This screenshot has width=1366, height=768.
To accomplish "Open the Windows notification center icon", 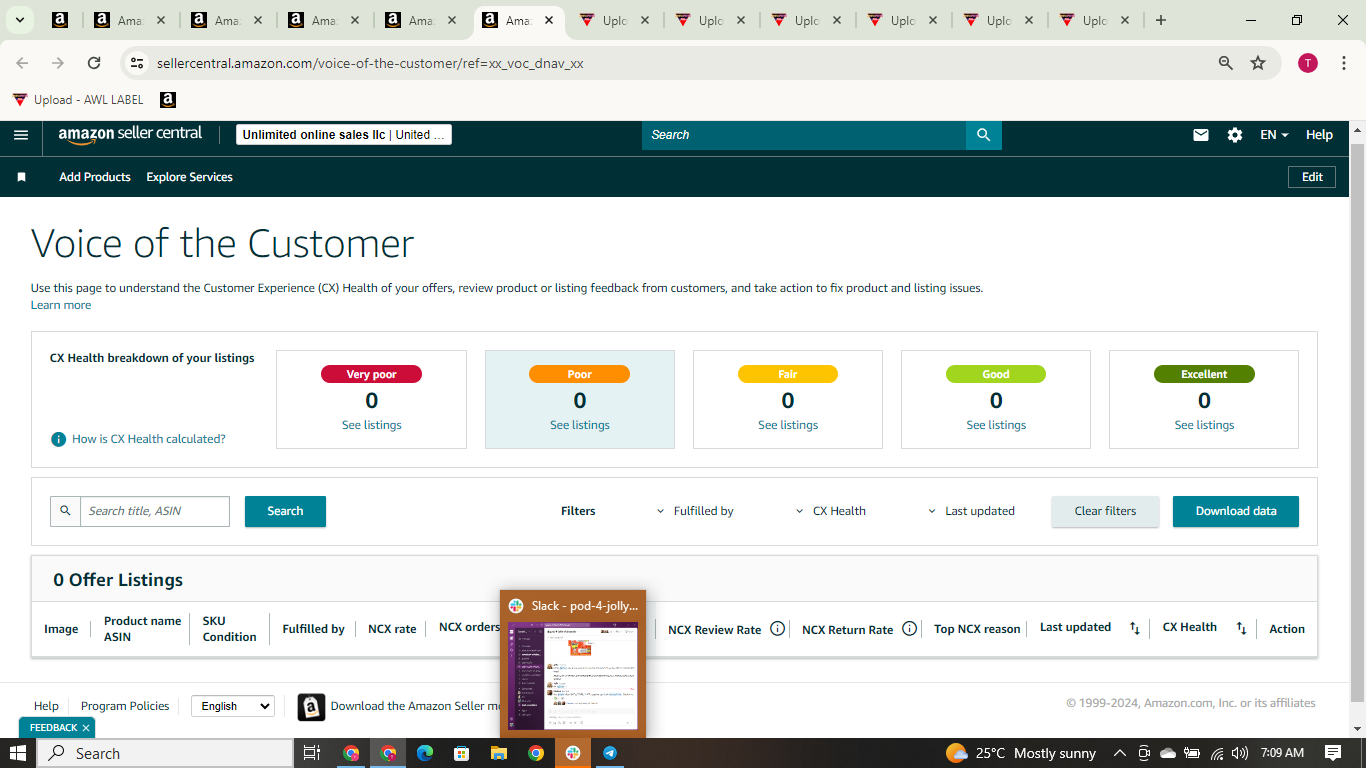I will pyautogui.click(x=1333, y=753).
